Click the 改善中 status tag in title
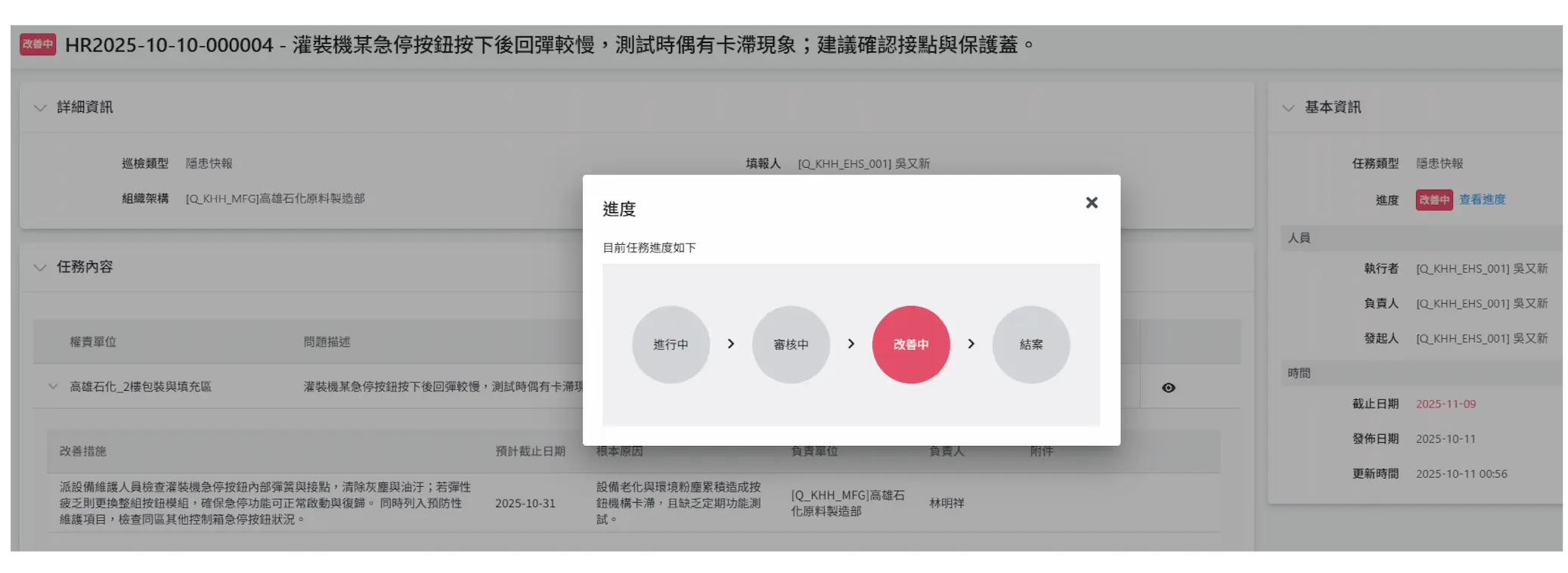This screenshot has height=573, width=1568. click(x=38, y=45)
